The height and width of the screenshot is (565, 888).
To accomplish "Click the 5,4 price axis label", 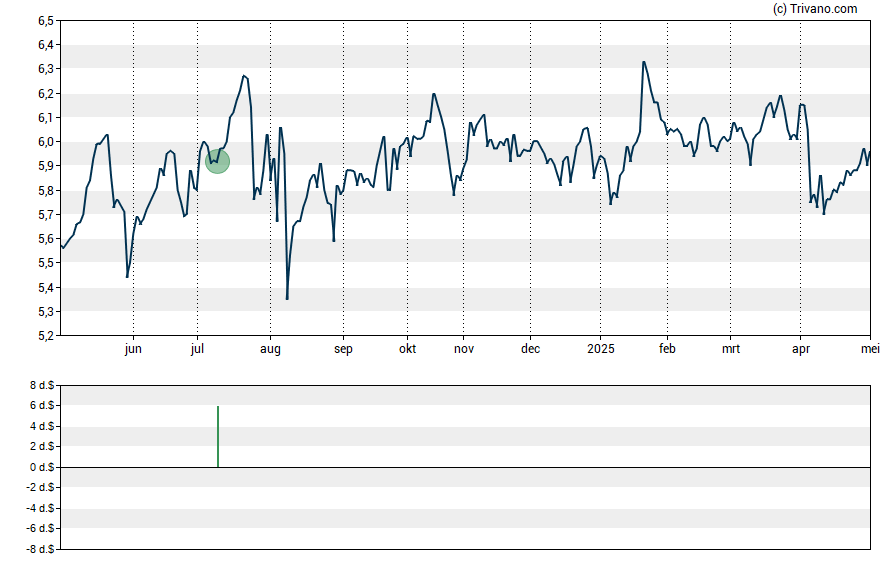I will pyautogui.click(x=46, y=288).
